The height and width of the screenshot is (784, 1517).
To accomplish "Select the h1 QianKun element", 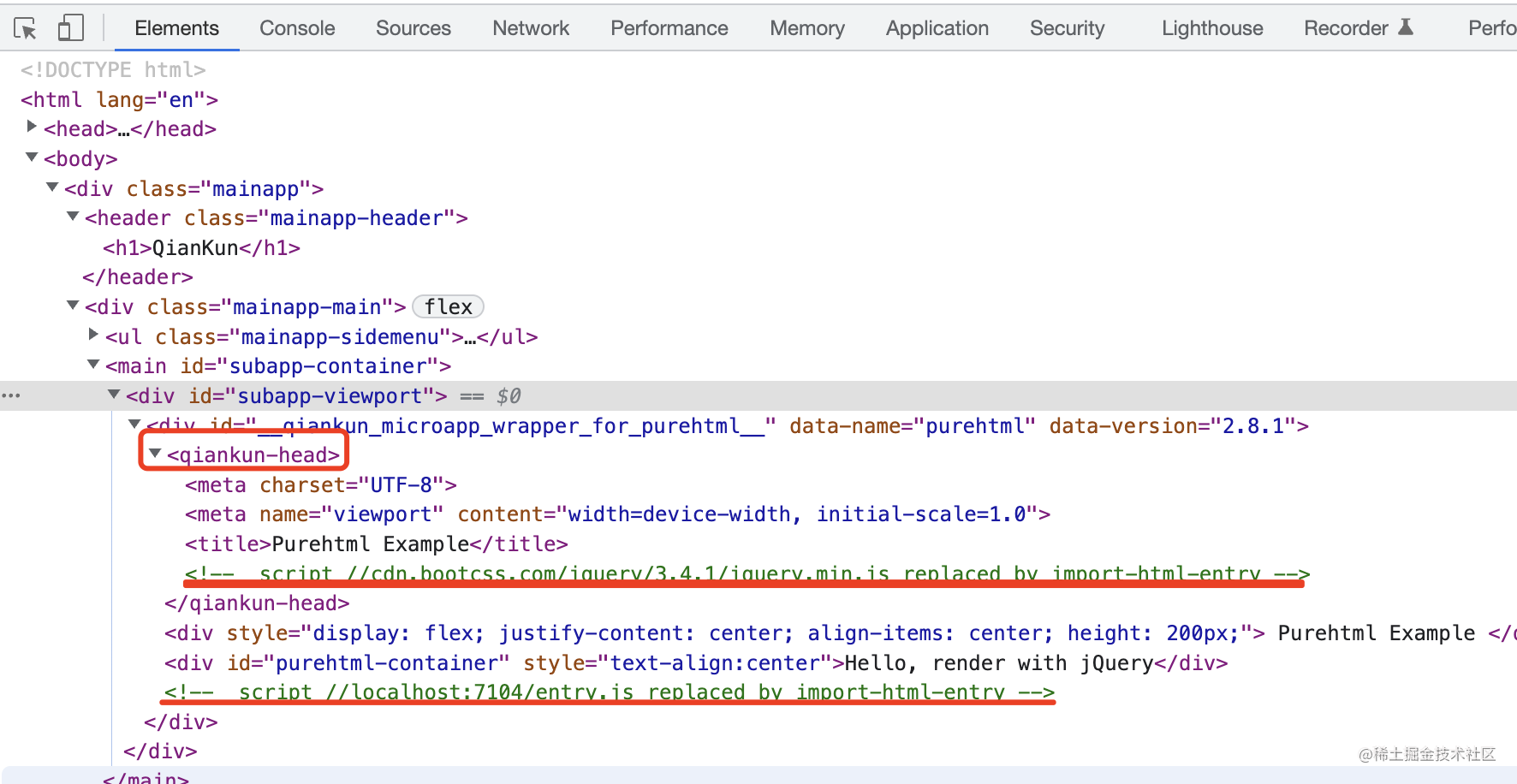I will point(201,247).
